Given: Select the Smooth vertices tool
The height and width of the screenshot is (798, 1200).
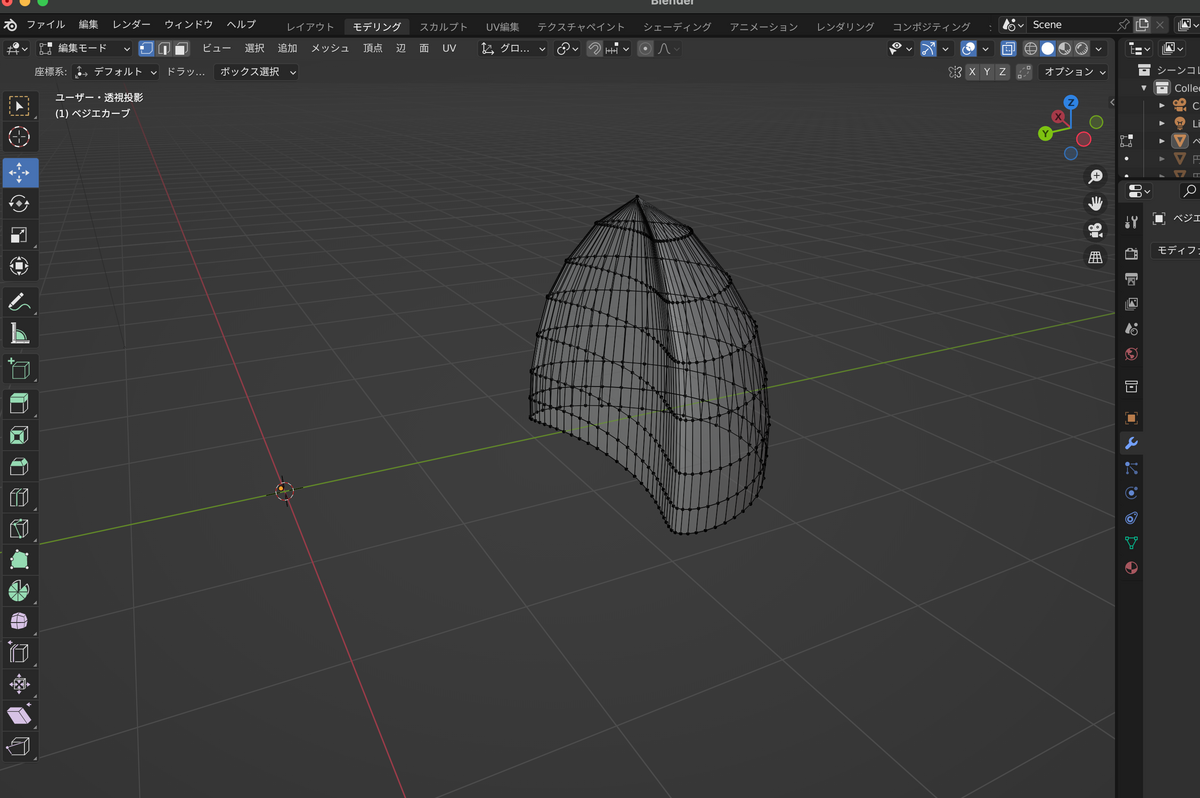Looking at the screenshot, I should tap(19, 622).
